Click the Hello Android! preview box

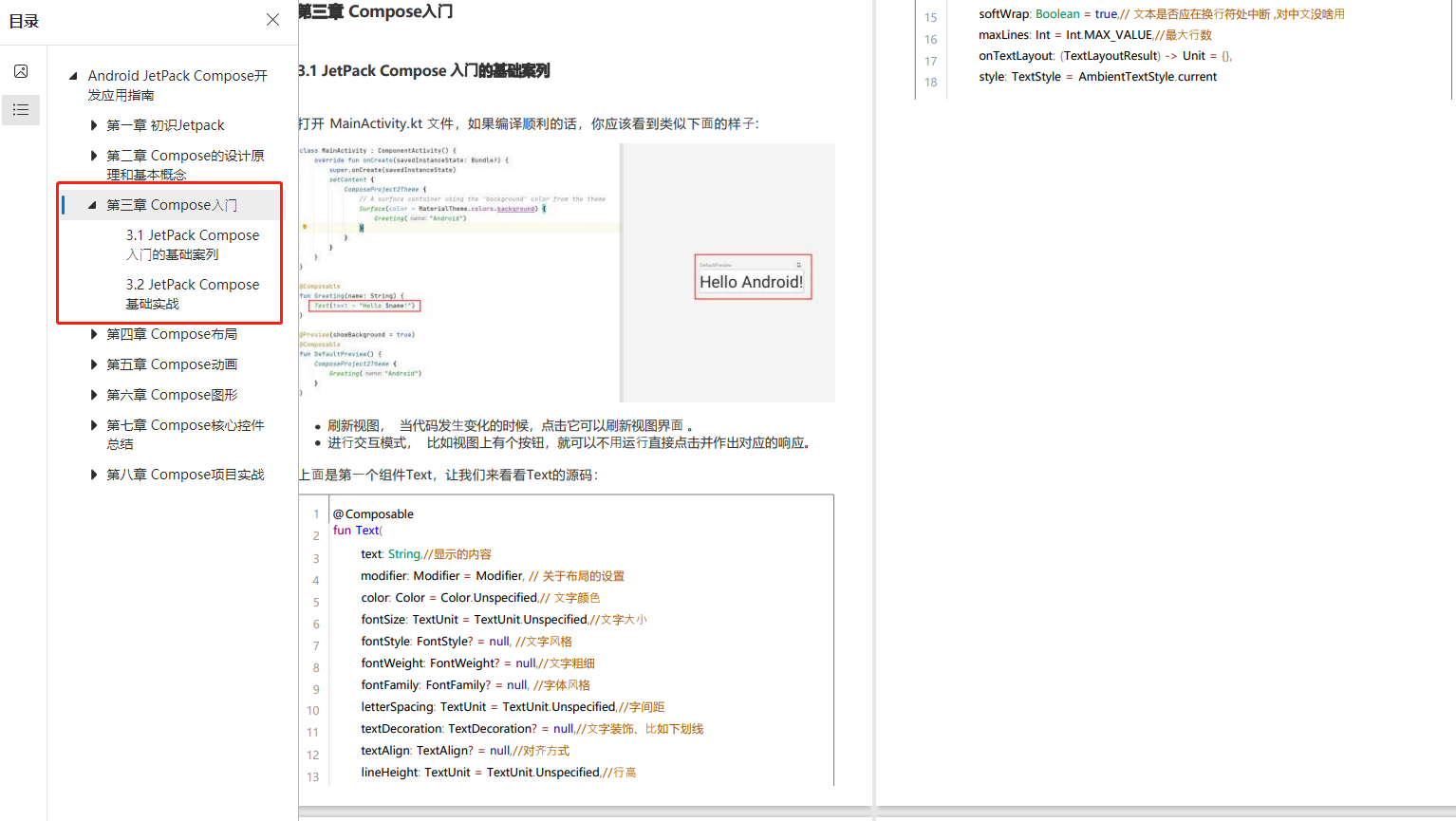pyautogui.click(x=753, y=277)
